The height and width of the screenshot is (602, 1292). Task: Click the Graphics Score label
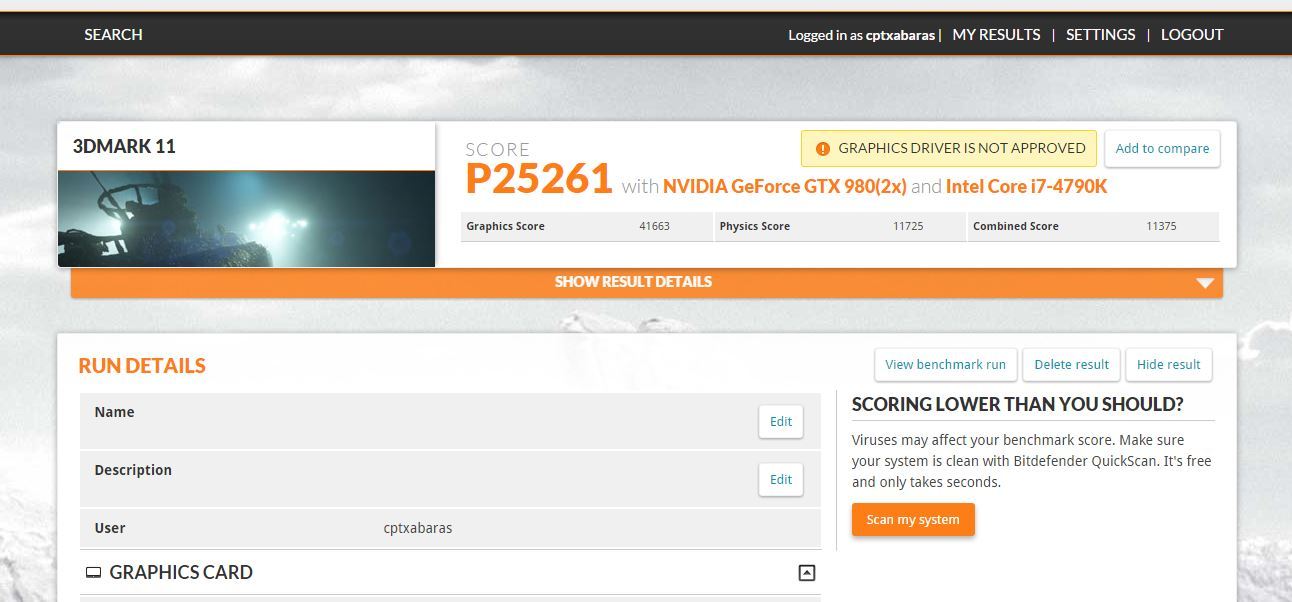505,226
